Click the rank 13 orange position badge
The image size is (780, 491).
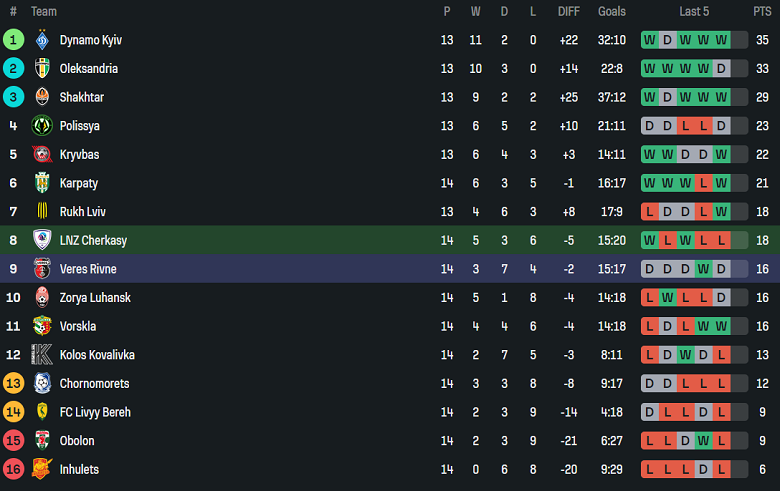click(x=13, y=384)
